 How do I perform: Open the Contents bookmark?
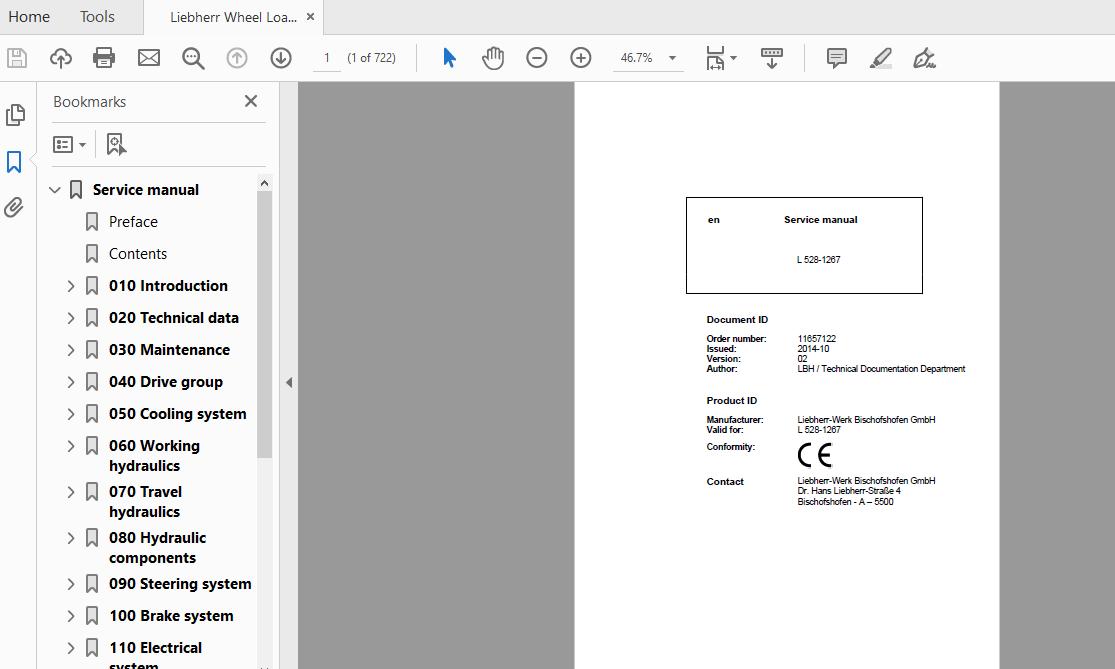pos(138,254)
